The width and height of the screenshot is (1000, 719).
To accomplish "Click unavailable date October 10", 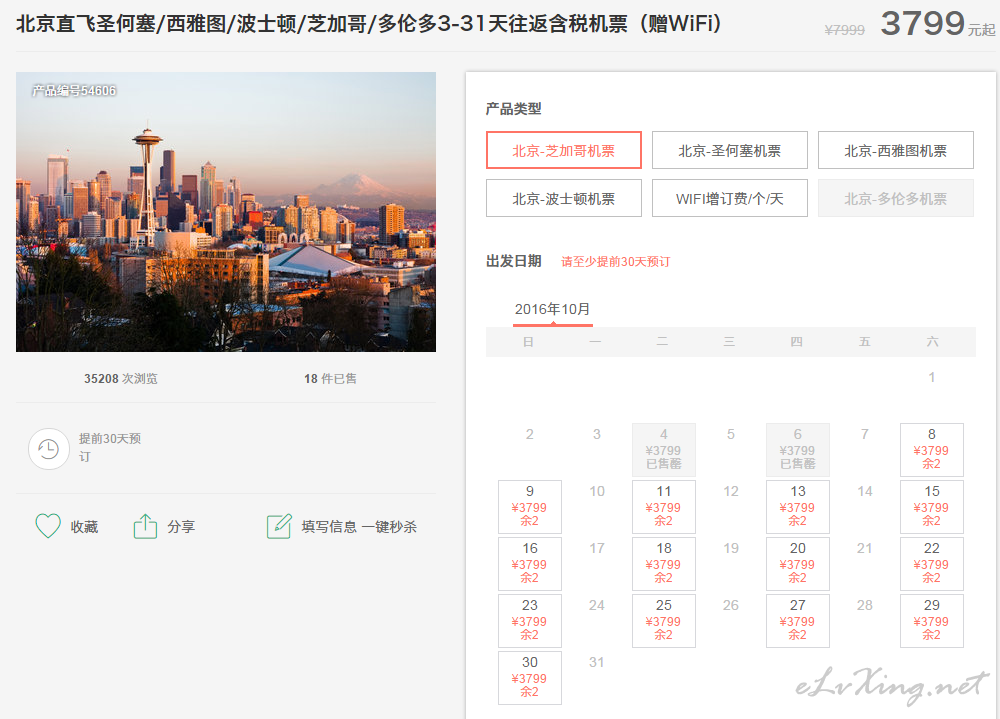I will [x=597, y=491].
